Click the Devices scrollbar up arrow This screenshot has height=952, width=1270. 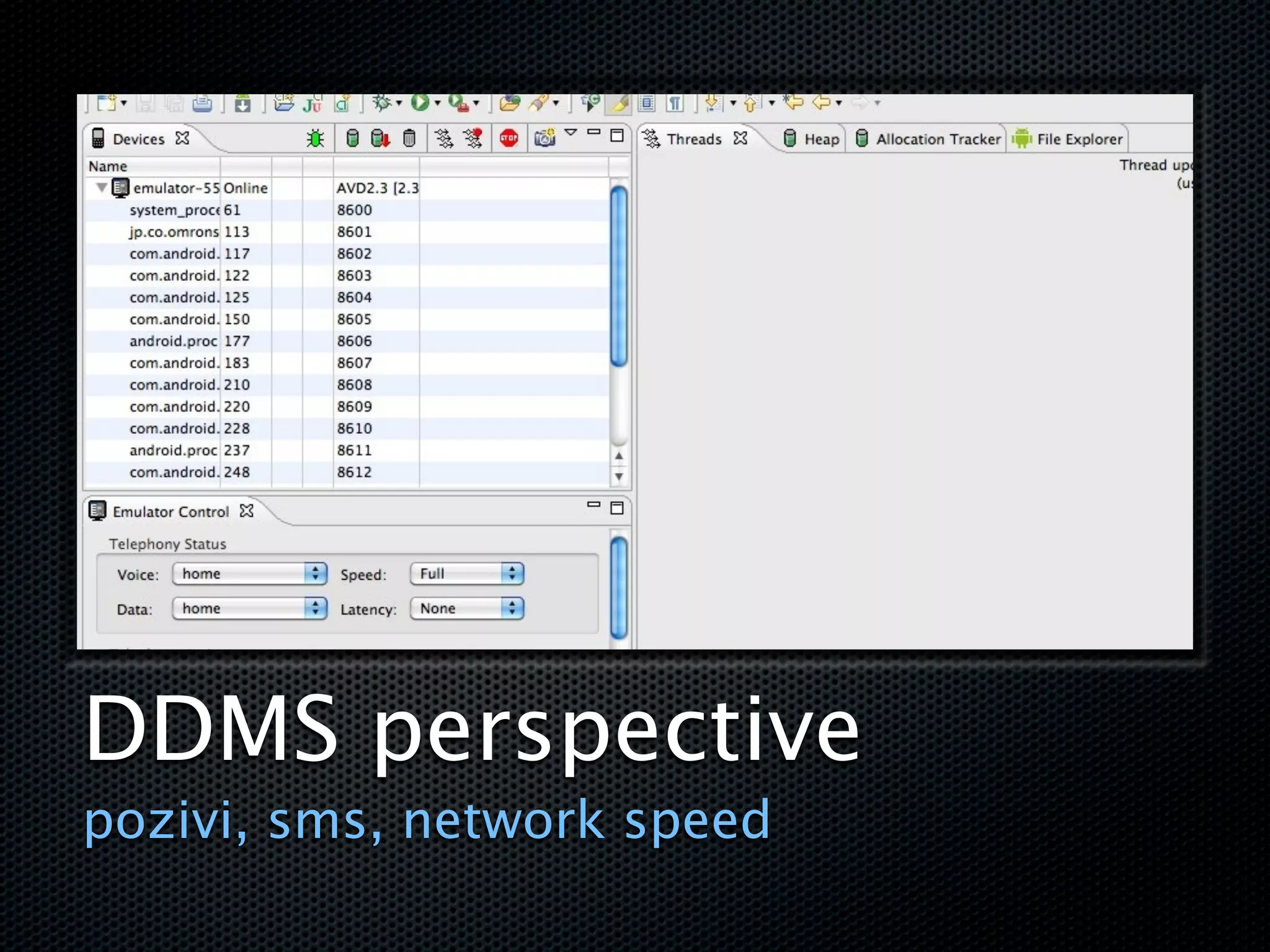tap(619, 456)
